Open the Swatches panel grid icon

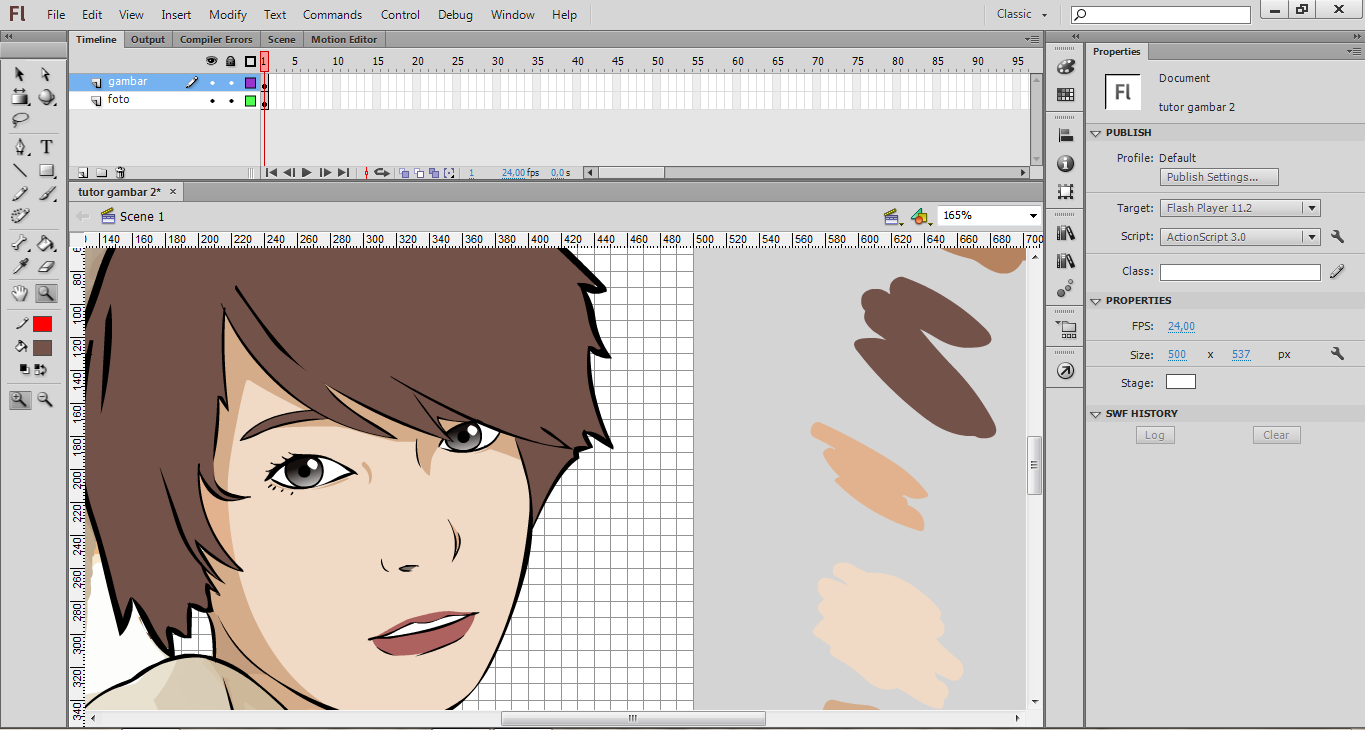click(x=1065, y=95)
